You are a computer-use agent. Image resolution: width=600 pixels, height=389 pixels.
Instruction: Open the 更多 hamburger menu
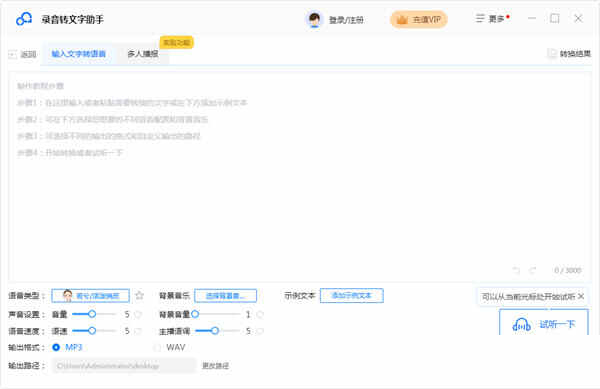[x=492, y=18]
